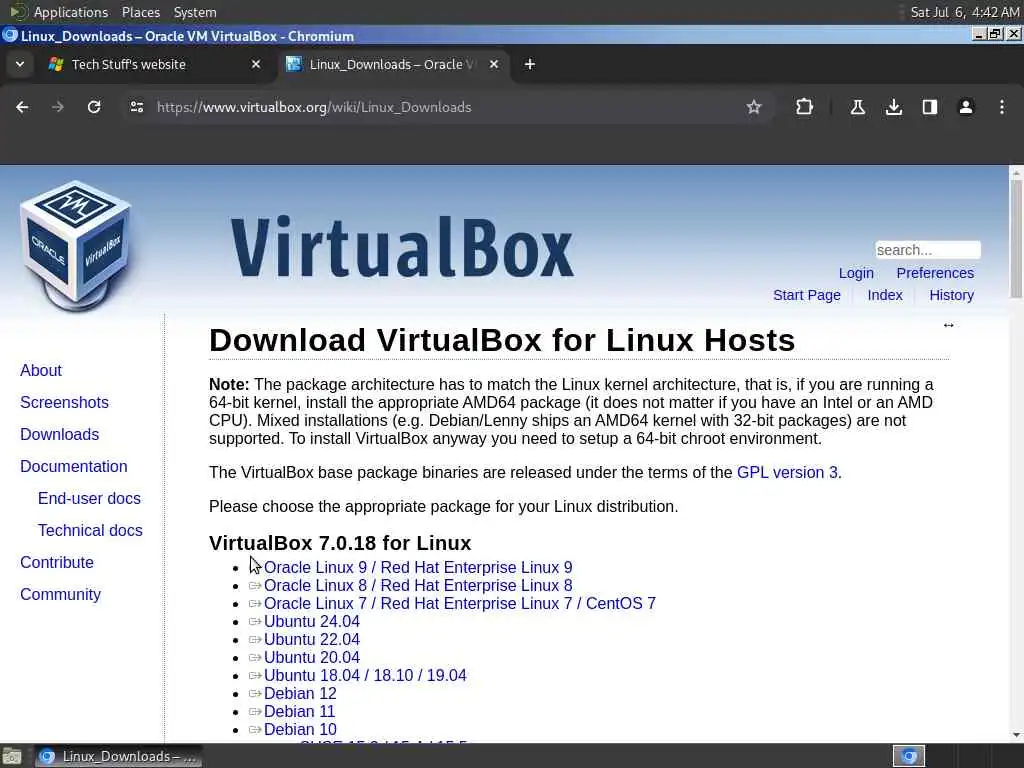Click the external link icon beside Ubuntu 24.04
The width and height of the screenshot is (1024, 768).
coord(255,622)
